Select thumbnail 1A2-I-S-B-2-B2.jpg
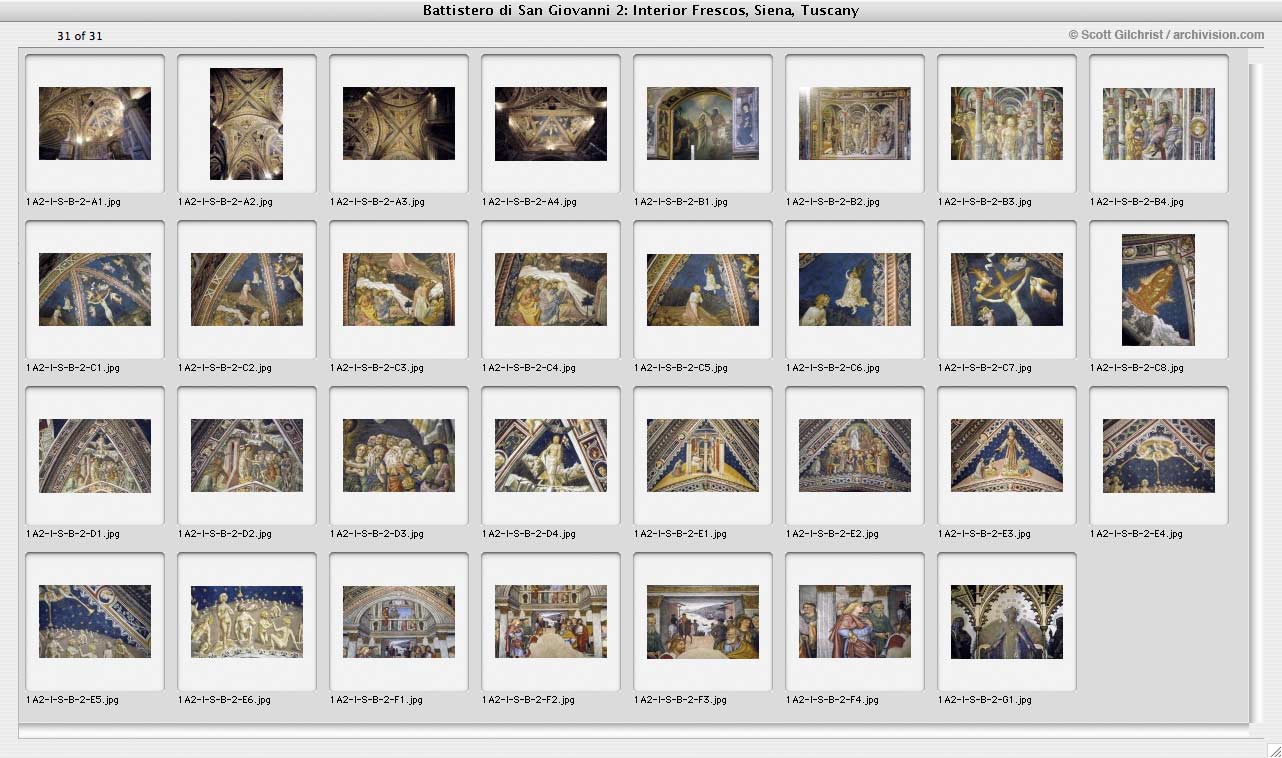1282x758 pixels. (855, 123)
